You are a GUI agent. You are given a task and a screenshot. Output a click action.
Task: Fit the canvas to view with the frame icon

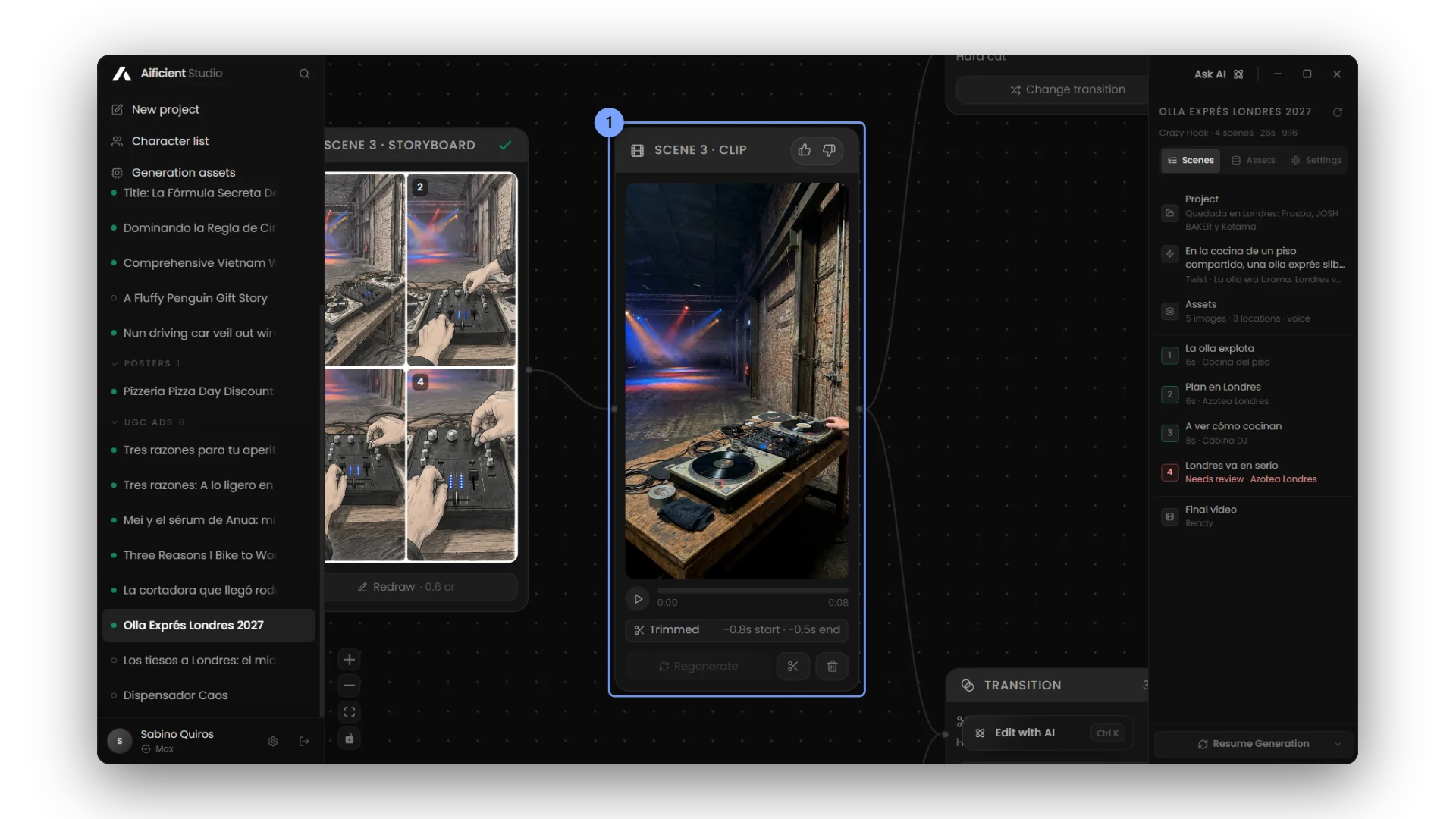(x=350, y=712)
